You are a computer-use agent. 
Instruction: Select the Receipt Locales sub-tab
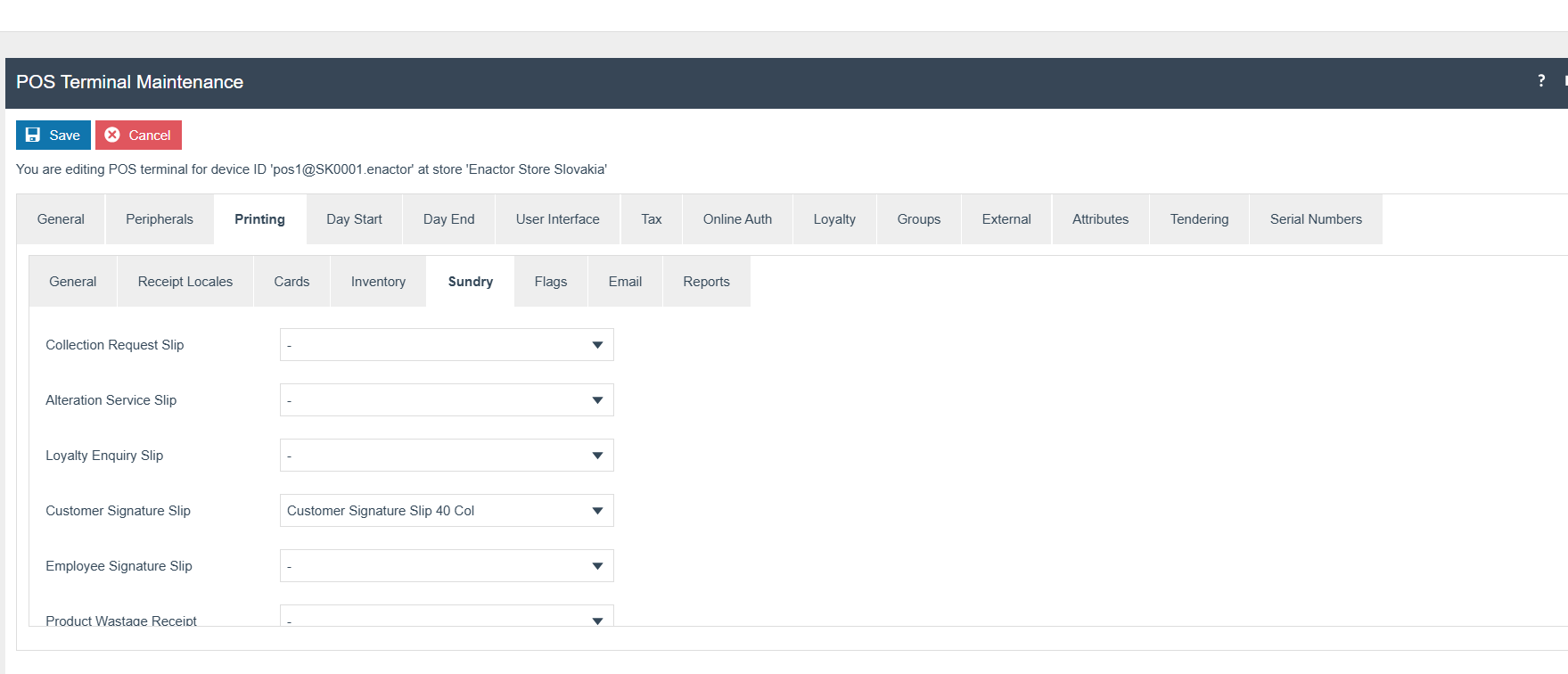[x=185, y=282]
